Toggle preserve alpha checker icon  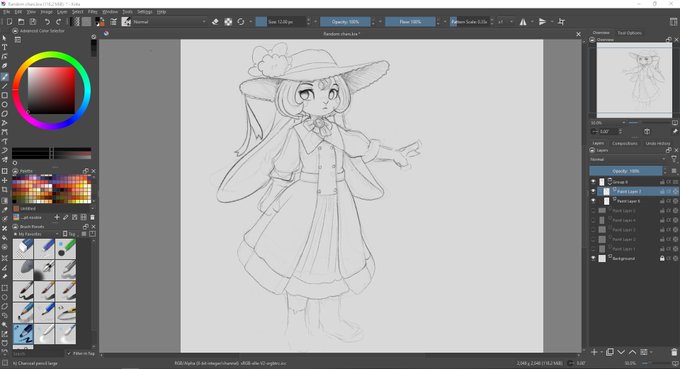[x=228, y=22]
